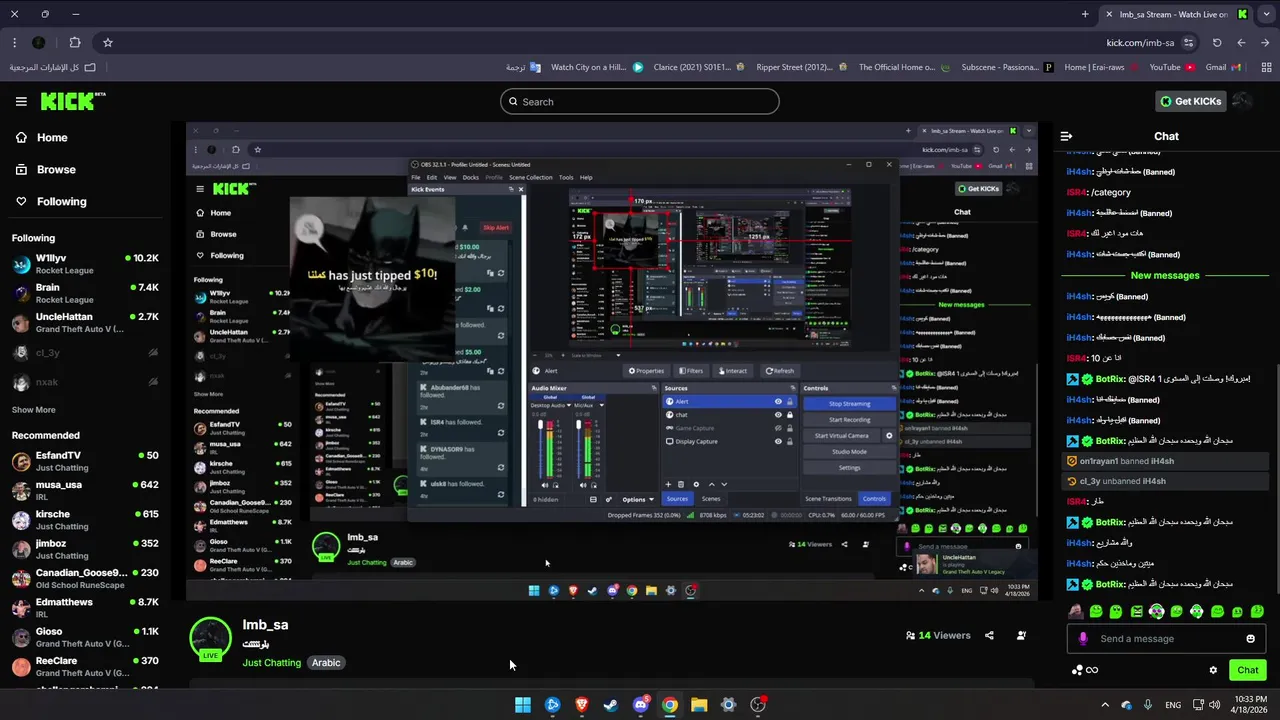This screenshot has height=720, width=1280.
Task: Open a new browser tab
Action: [1085, 14]
